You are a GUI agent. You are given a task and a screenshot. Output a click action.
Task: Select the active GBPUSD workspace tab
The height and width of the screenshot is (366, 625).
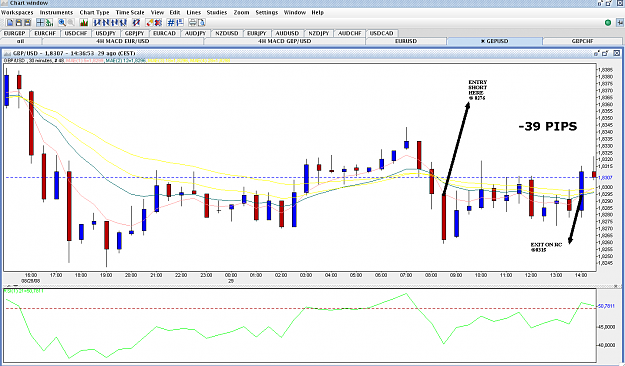click(495, 41)
